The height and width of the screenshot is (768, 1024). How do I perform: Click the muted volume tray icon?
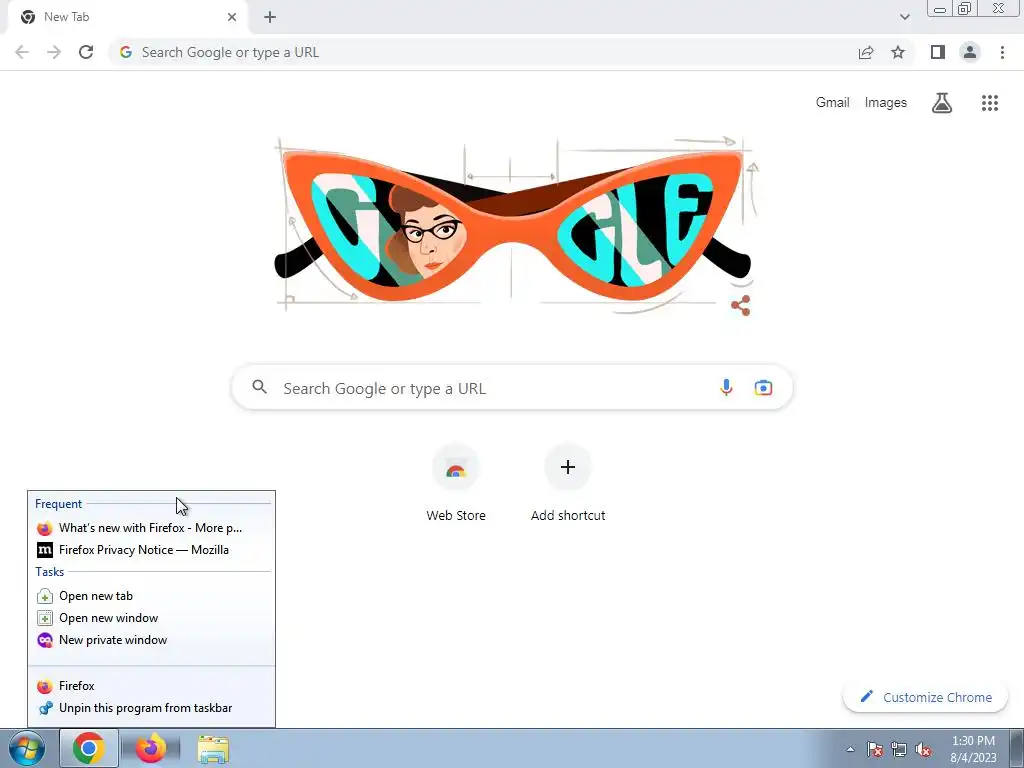click(x=923, y=749)
